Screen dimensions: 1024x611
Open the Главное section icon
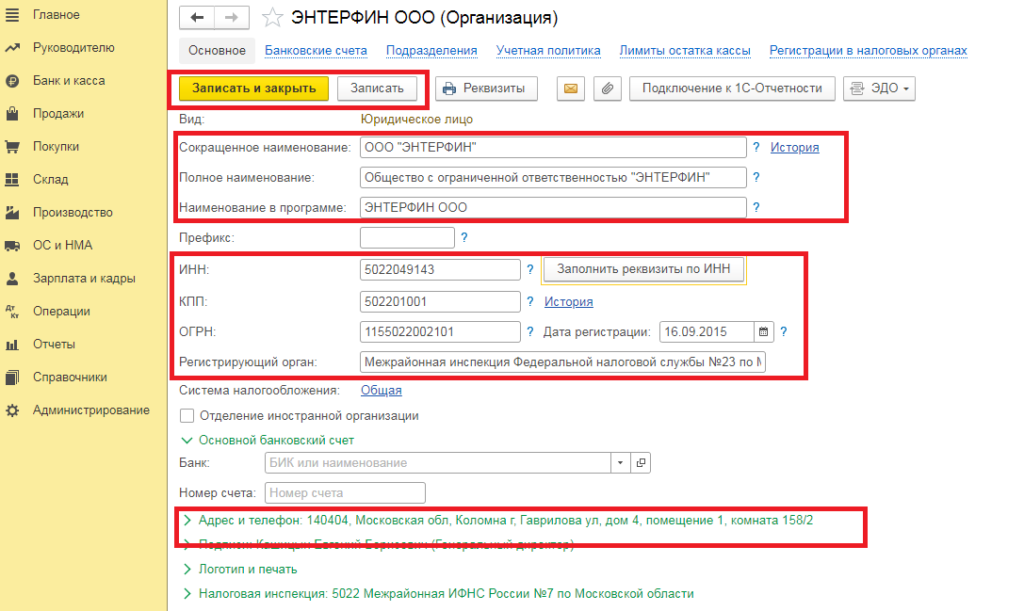tap(12, 14)
